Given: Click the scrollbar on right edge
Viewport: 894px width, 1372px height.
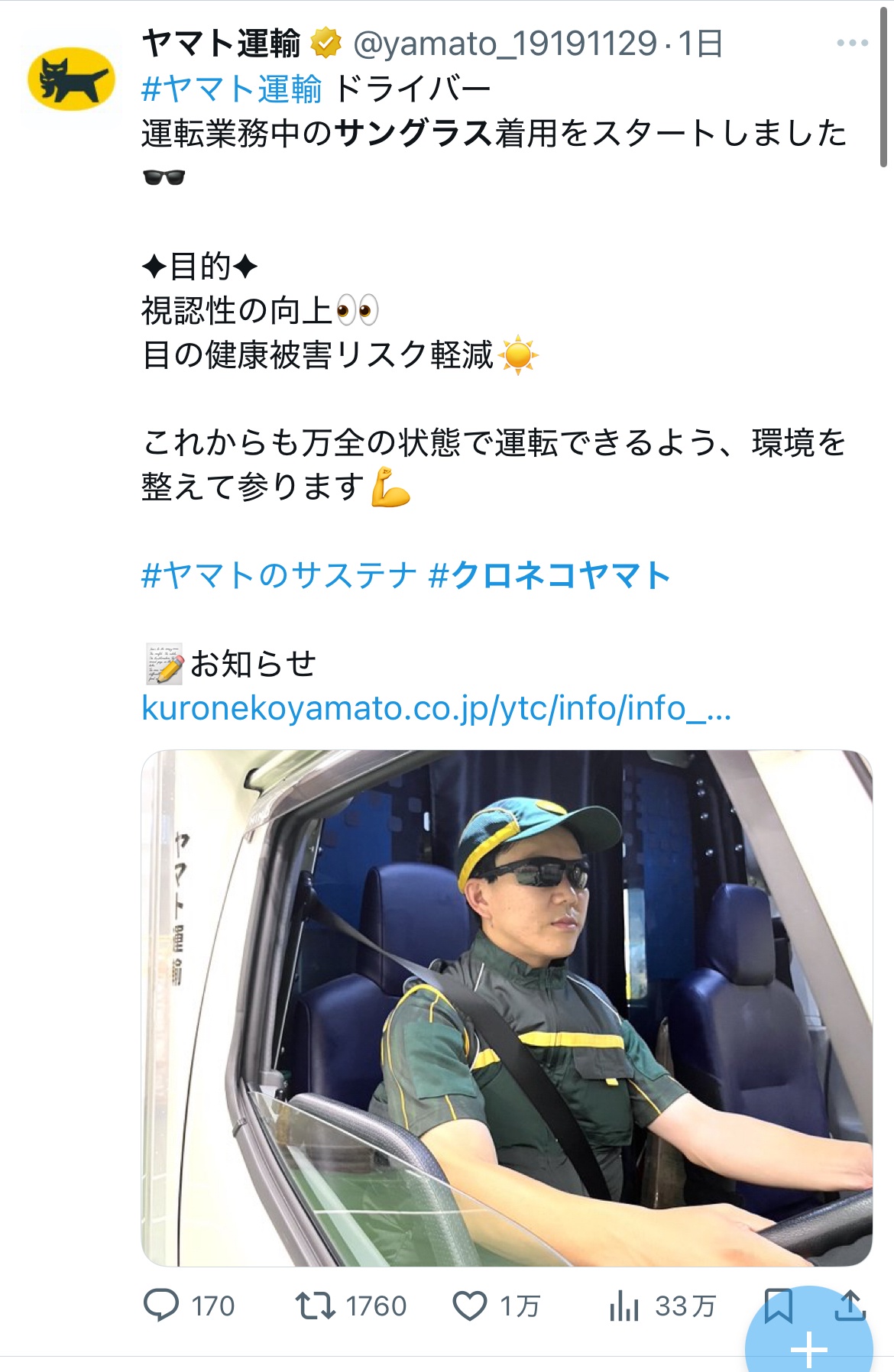Looking at the screenshot, I should 883,86.
